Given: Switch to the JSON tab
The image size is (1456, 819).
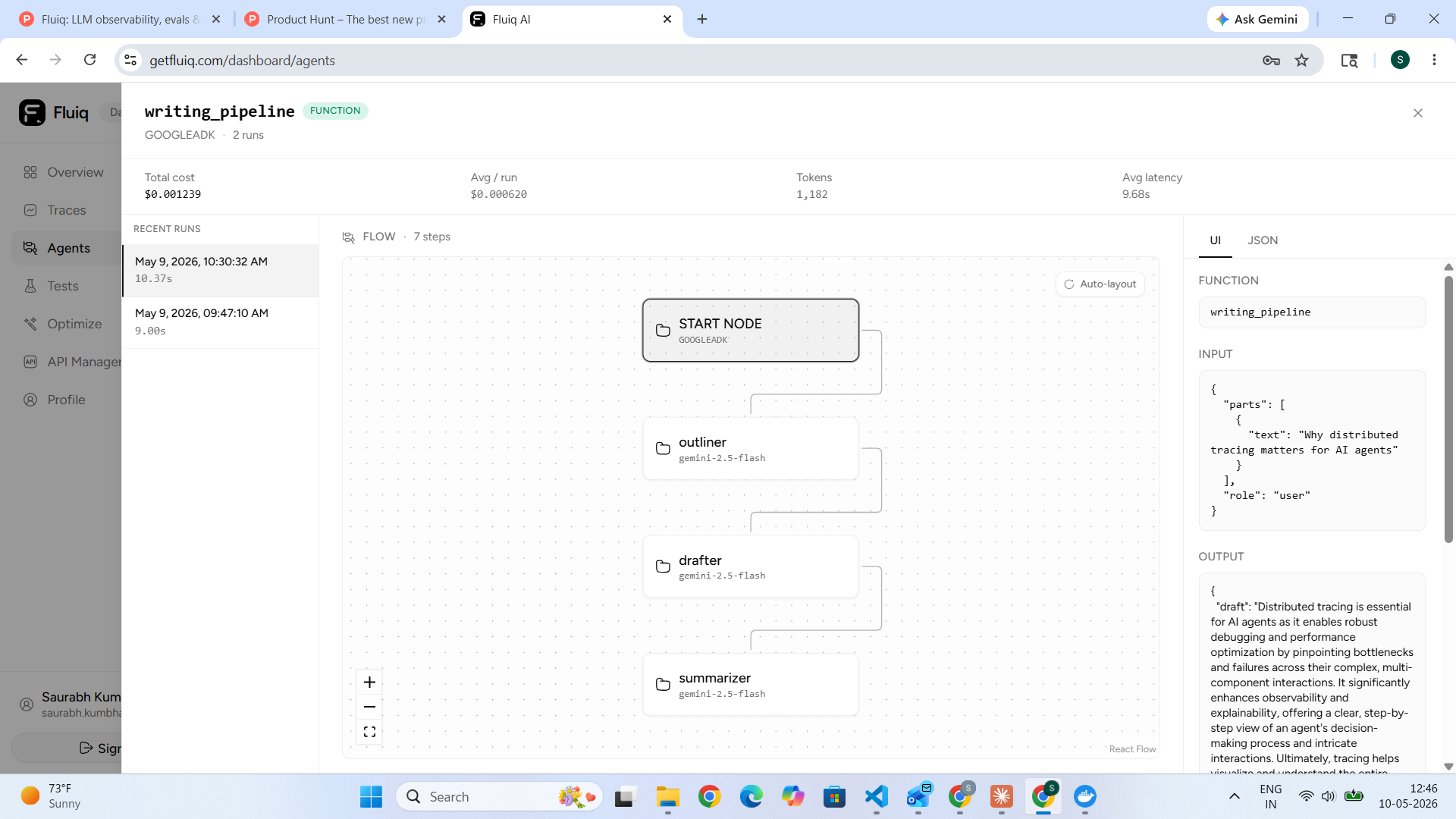Looking at the screenshot, I should [x=1263, y=240].
